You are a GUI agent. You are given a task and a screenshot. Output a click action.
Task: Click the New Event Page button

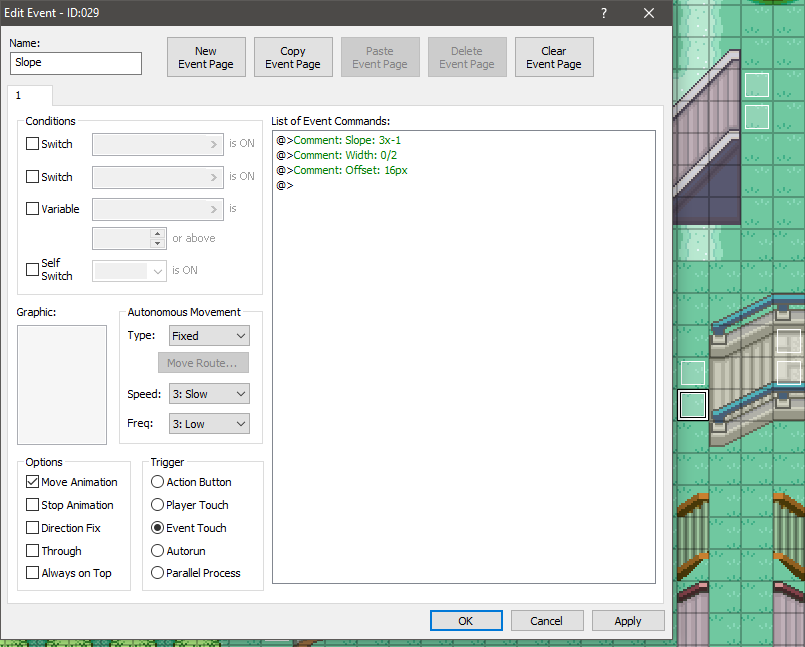(206, 58)
